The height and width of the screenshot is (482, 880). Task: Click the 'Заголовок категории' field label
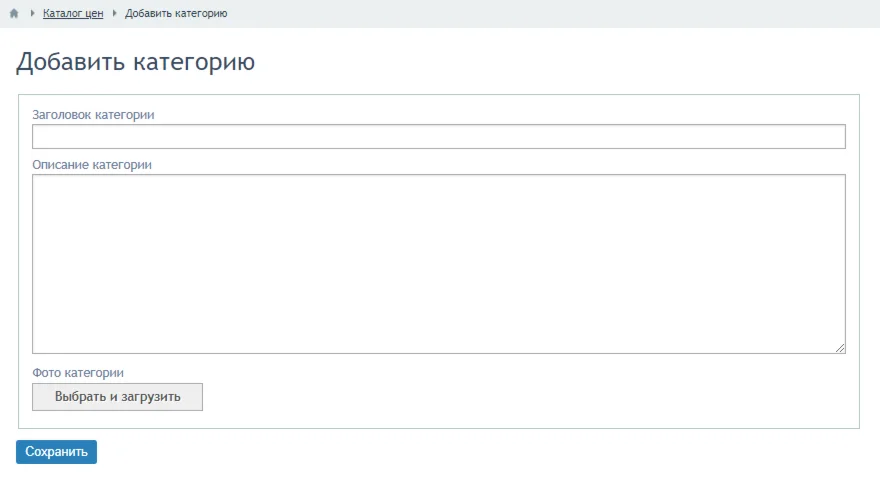[x=93, y=115]
